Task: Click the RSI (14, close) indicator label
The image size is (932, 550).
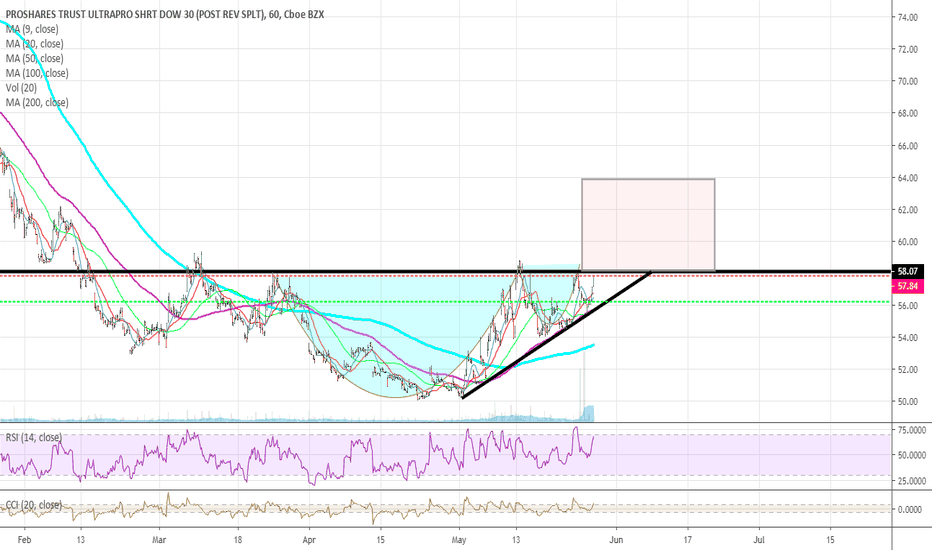Action: tap(33, 438)
